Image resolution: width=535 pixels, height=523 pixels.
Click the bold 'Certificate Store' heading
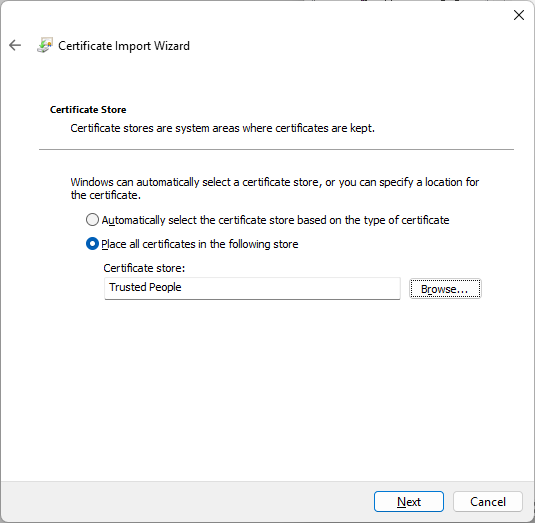click(x=88, y=110)
